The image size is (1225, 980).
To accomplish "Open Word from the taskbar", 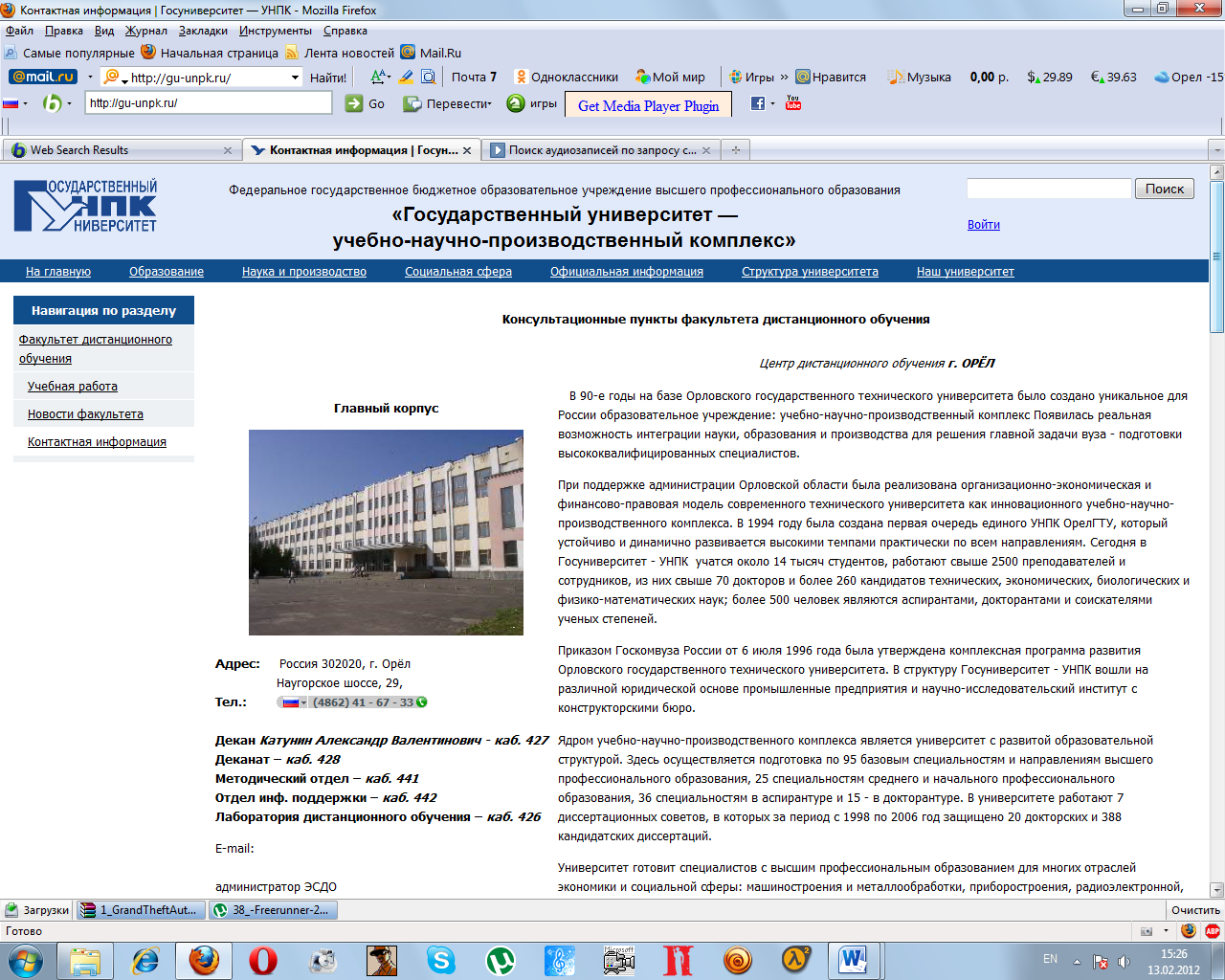I will click(x=853, y=960).
